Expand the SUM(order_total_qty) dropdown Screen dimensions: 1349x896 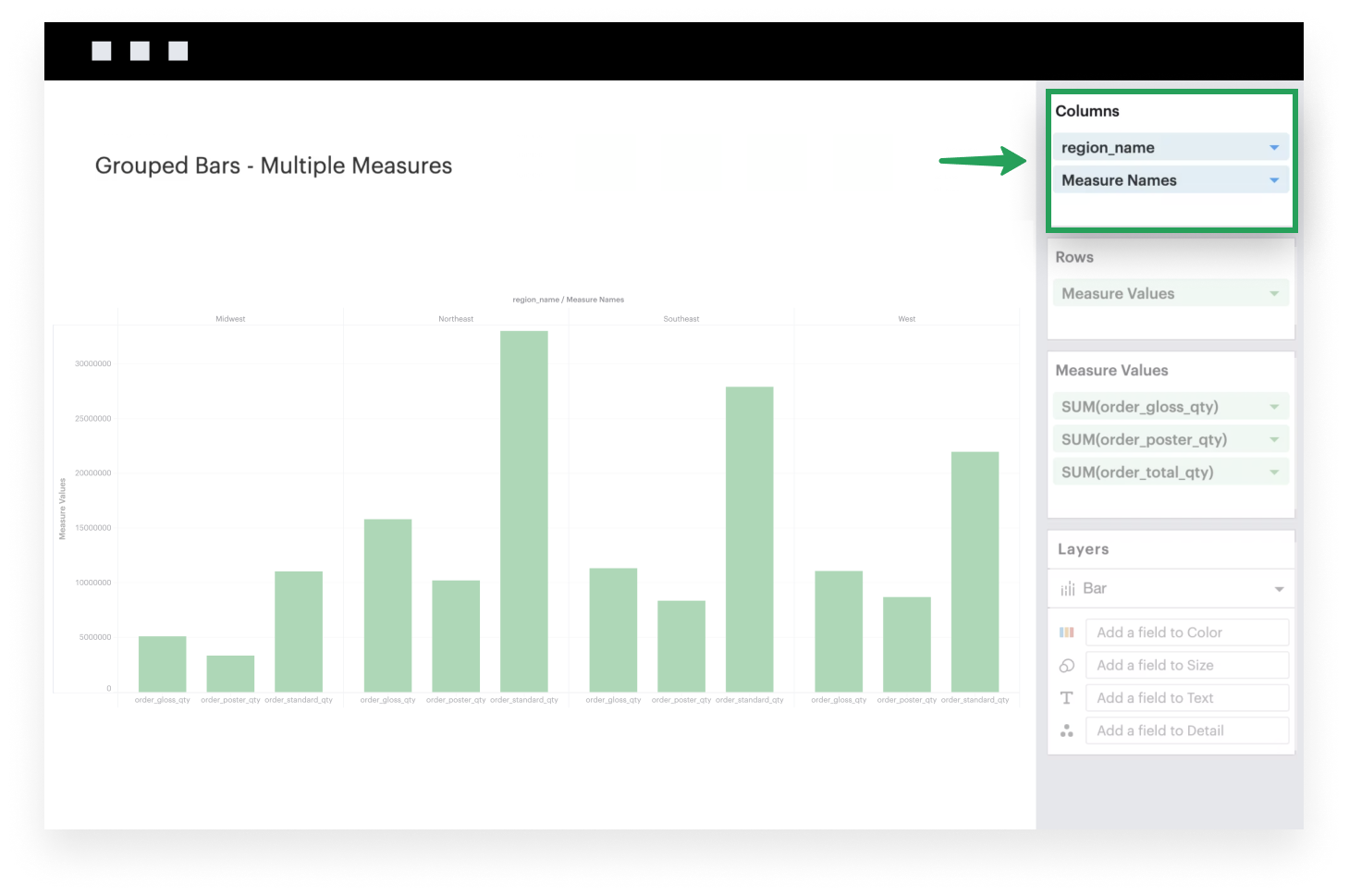pyautogui.click(x=1274, y=471)
